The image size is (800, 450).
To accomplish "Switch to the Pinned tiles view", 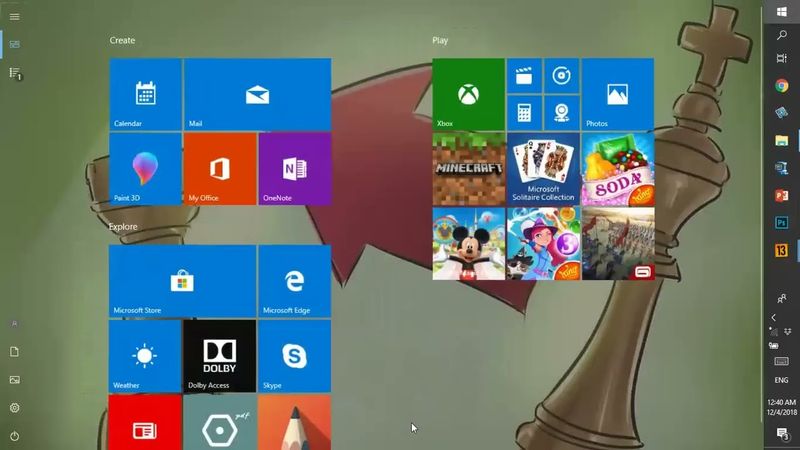I will pos(15,44).
